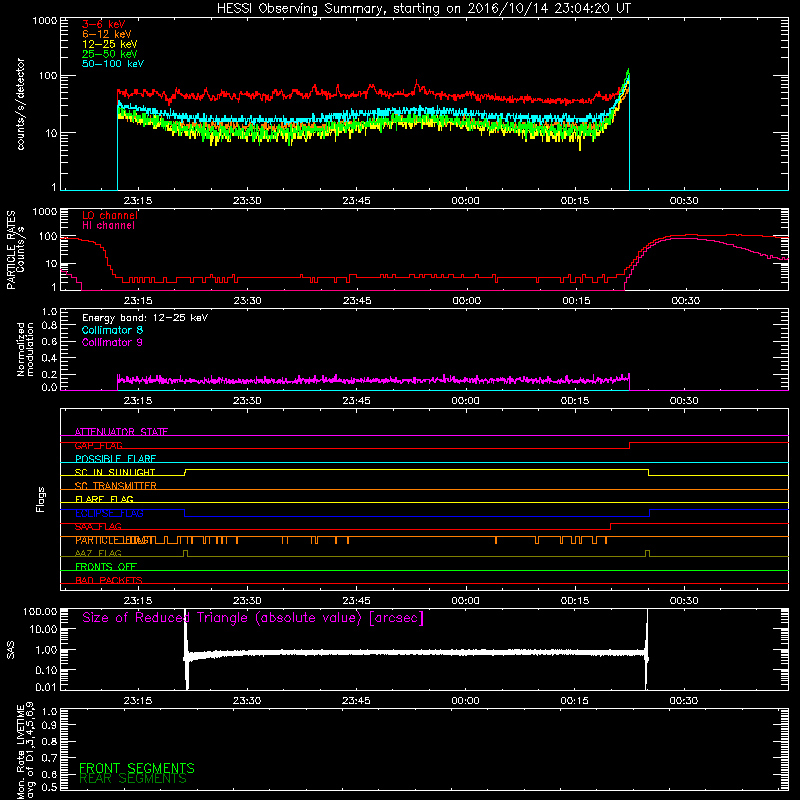Viewport: 800px width, 800px height.
Task: Click the ATTENUATOR_STATE flag label
Action: point(121,432)
